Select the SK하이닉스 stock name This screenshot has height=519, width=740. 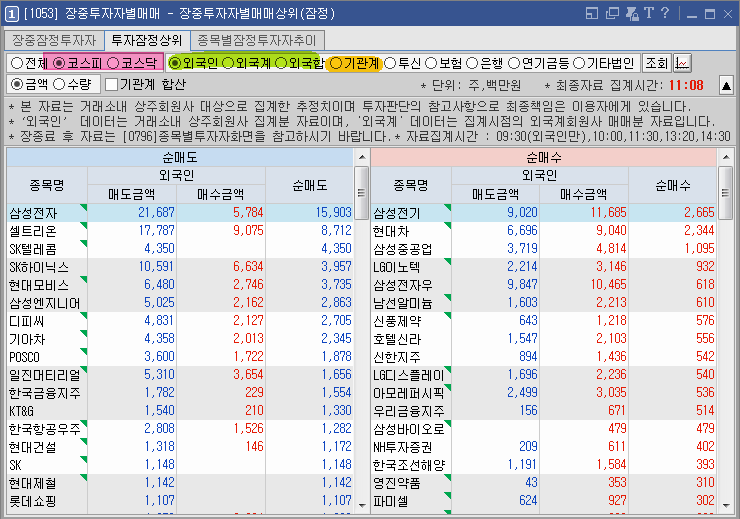39,268
